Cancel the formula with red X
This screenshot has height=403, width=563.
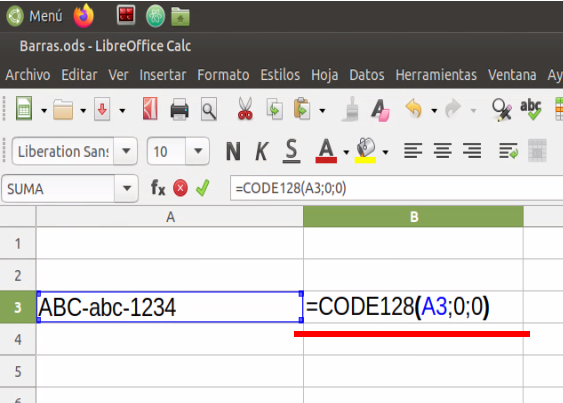[x=180, y=188]
